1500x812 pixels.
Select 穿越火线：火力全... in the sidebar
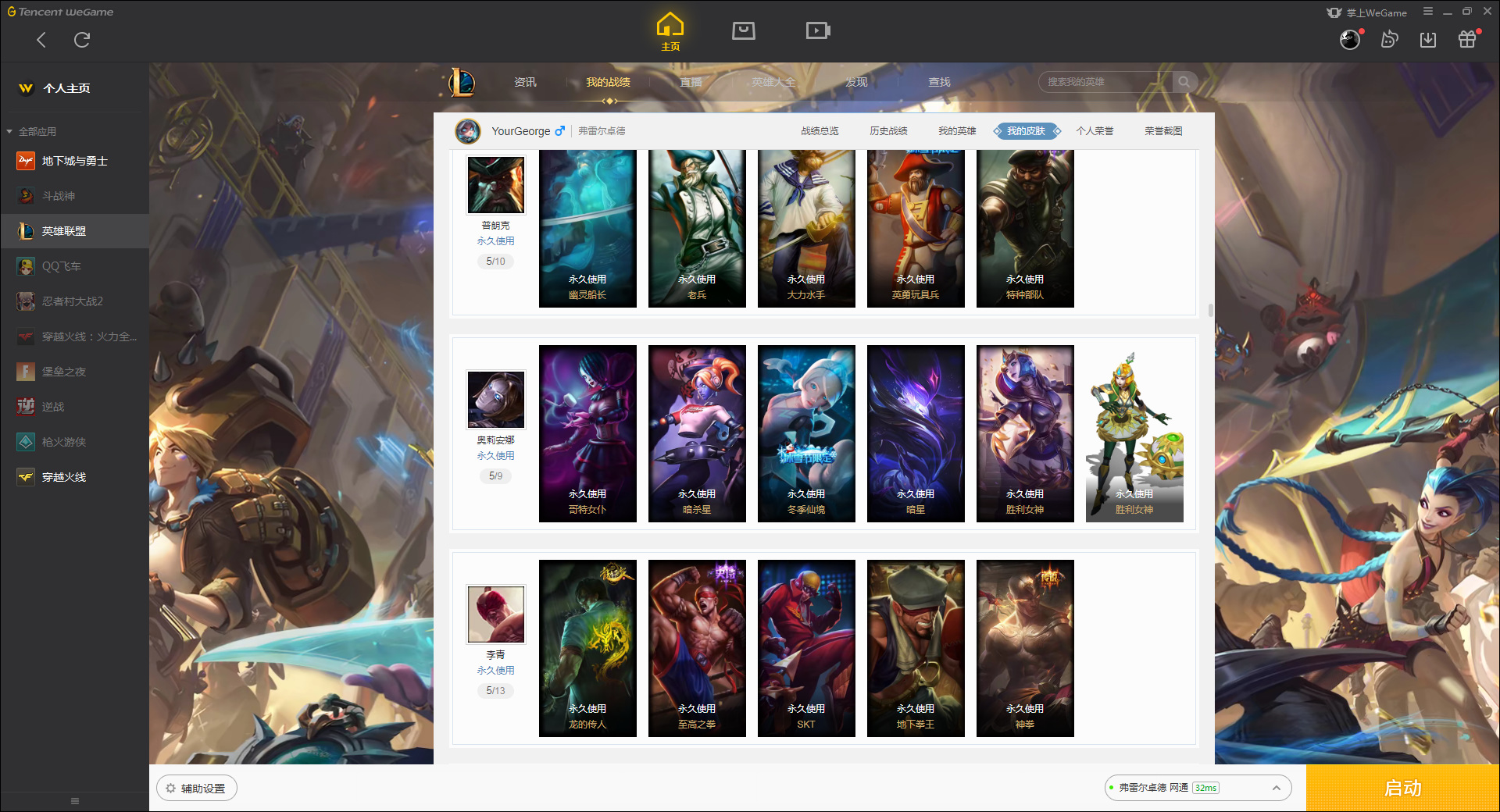point(74,337)
